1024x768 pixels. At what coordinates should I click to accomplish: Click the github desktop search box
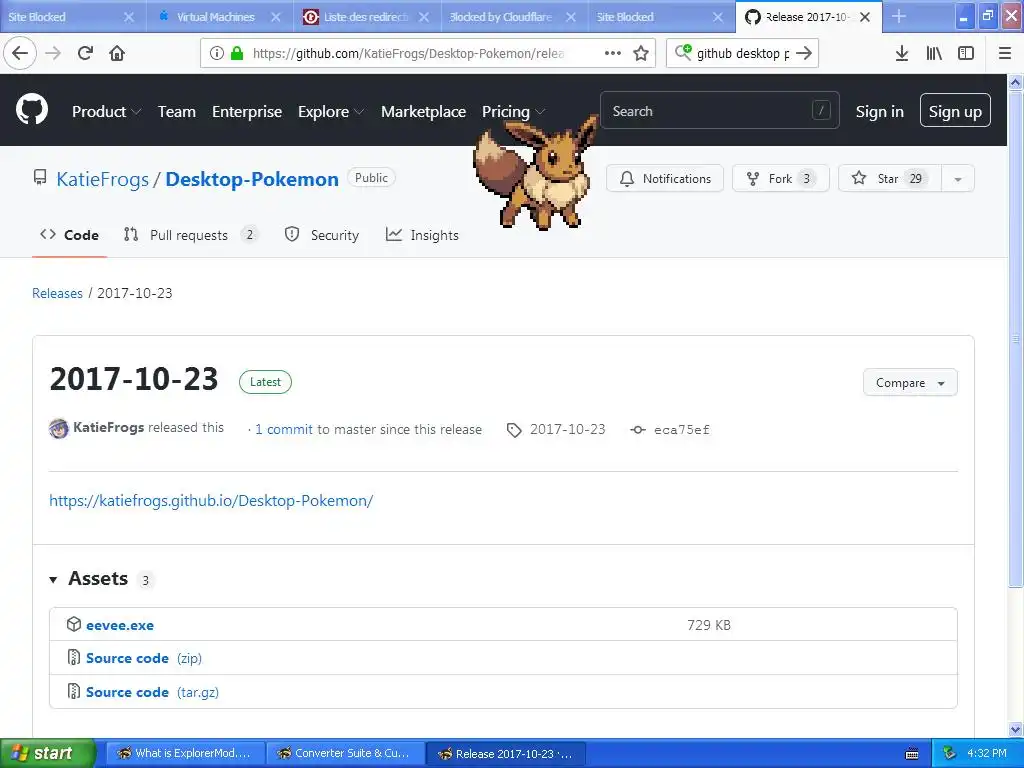(742, 53)
